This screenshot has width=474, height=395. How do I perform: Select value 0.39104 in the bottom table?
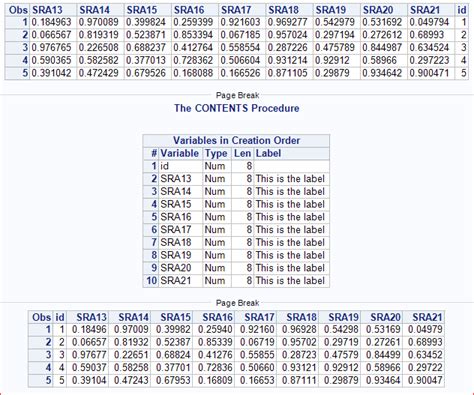[x=89, y=380]
